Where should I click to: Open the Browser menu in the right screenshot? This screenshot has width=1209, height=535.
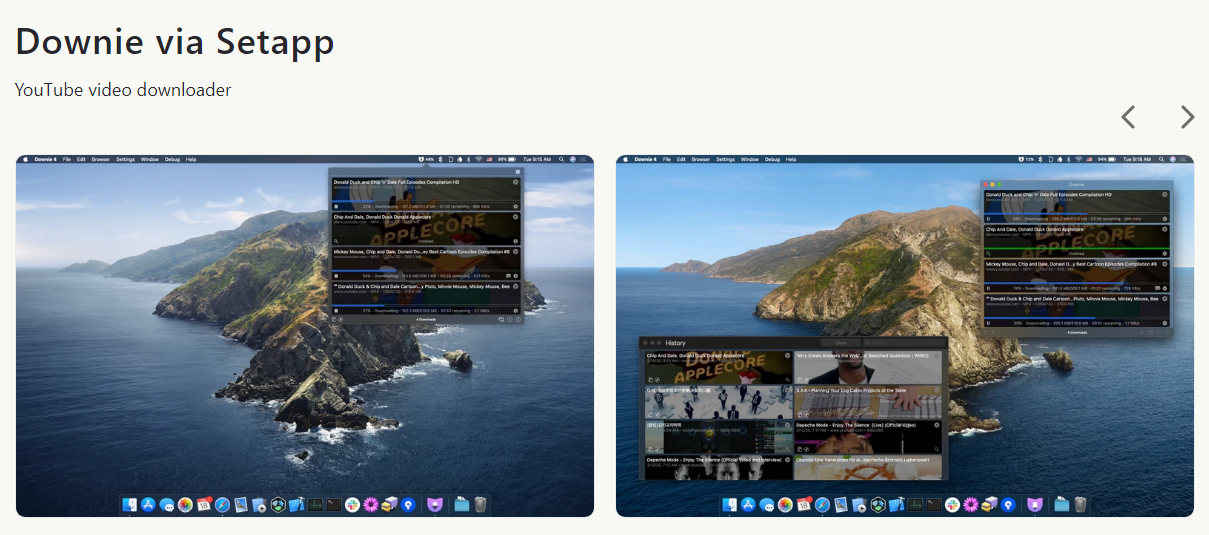point(701,159)
